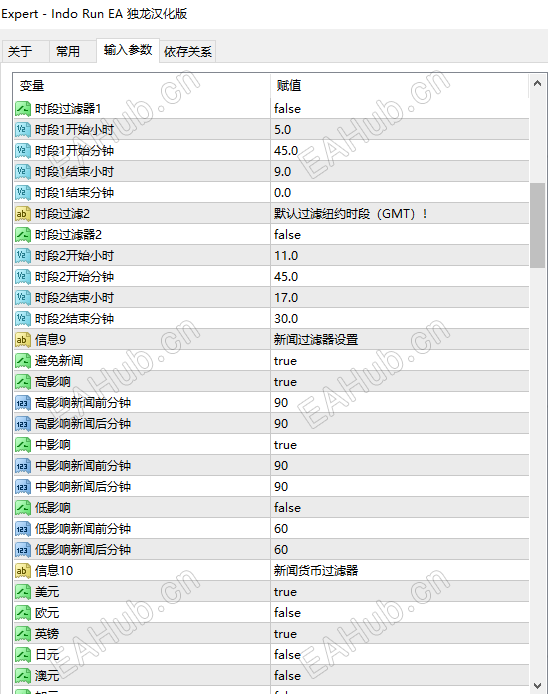
Task: Click the 欧元 variable name
Action: [x=47, y=613]
